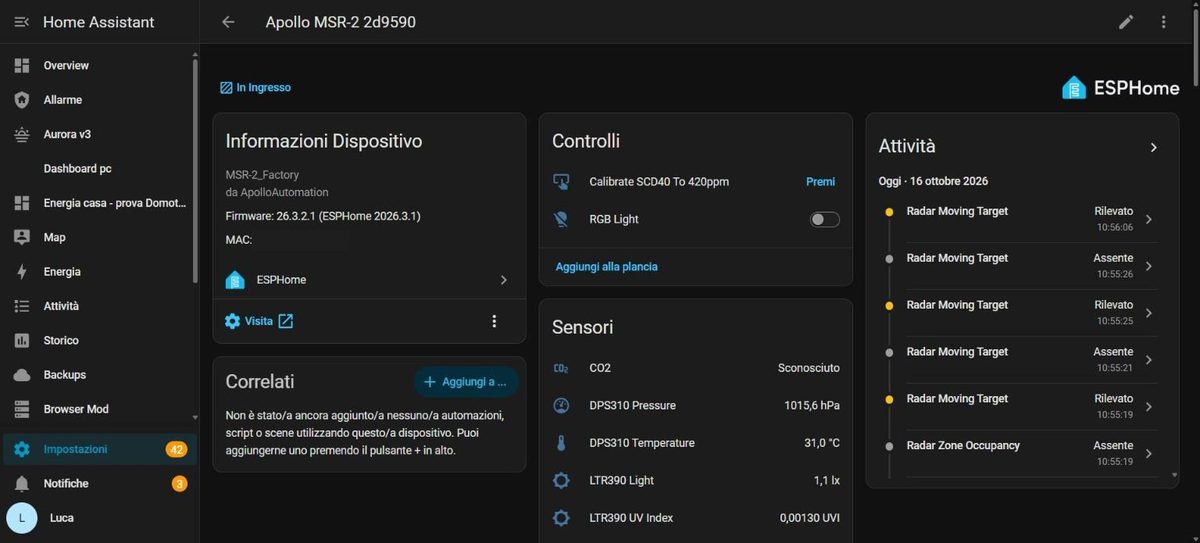This screenshot has width=1200, height=543.
Task: Expand Radar Moving Target entry at 10:55:25
Action: 1148,313
